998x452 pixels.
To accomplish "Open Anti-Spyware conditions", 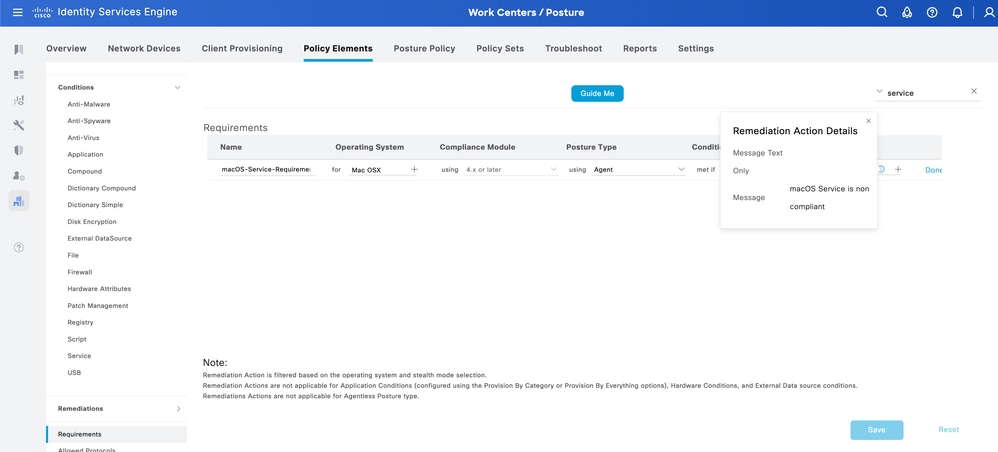I will click(89, 121).
